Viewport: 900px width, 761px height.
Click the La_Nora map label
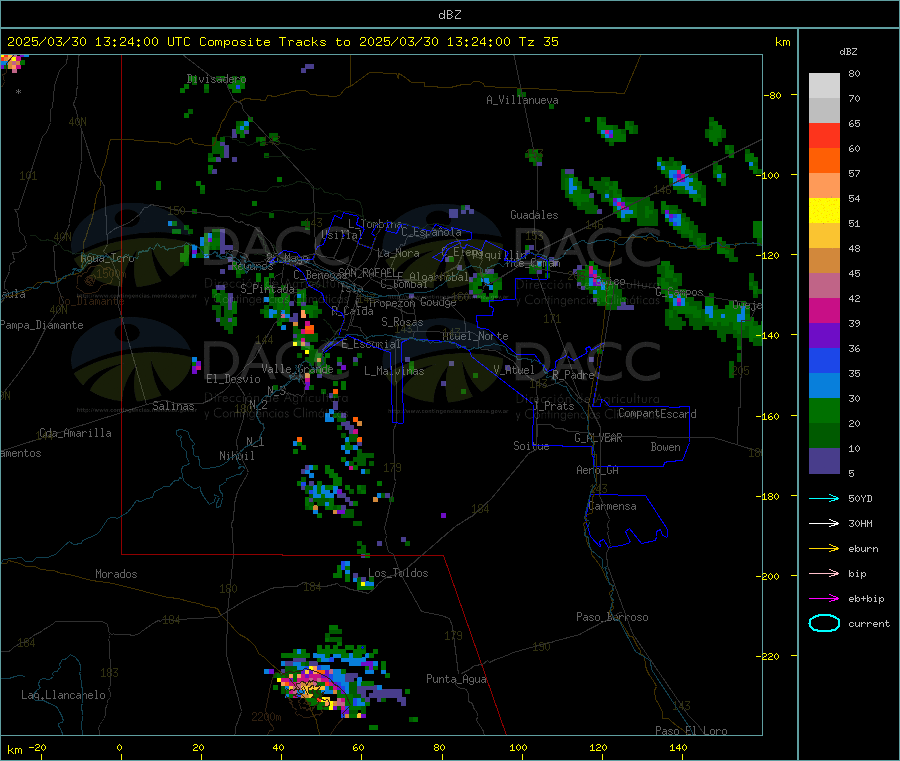398,253
